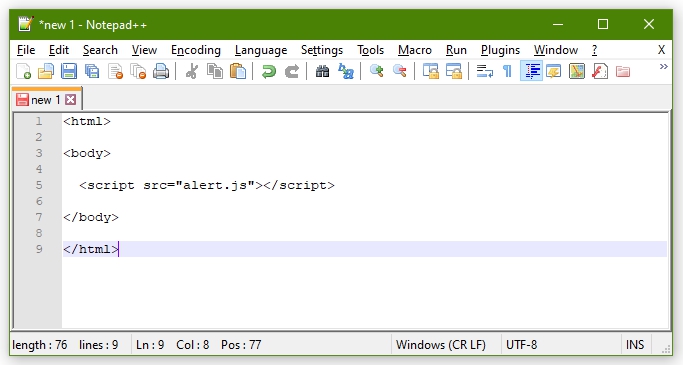Close all documents toolbar icon
683x365 pixels.
[138, 71]
